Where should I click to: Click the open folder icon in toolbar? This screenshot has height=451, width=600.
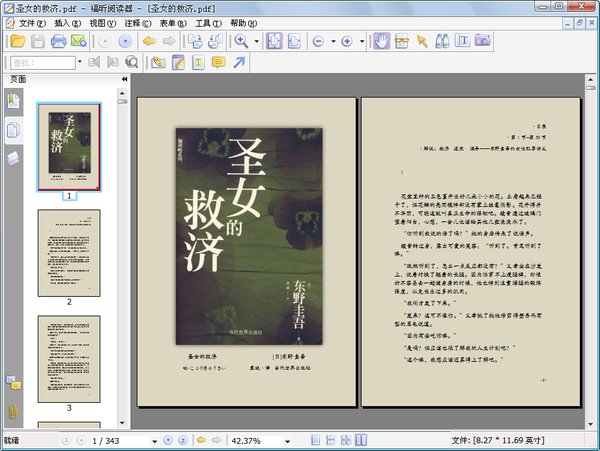(17, 41)
